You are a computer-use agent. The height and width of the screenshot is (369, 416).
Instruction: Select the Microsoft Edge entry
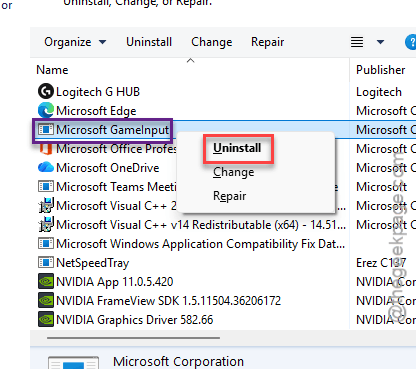click(x=96, y=111)
